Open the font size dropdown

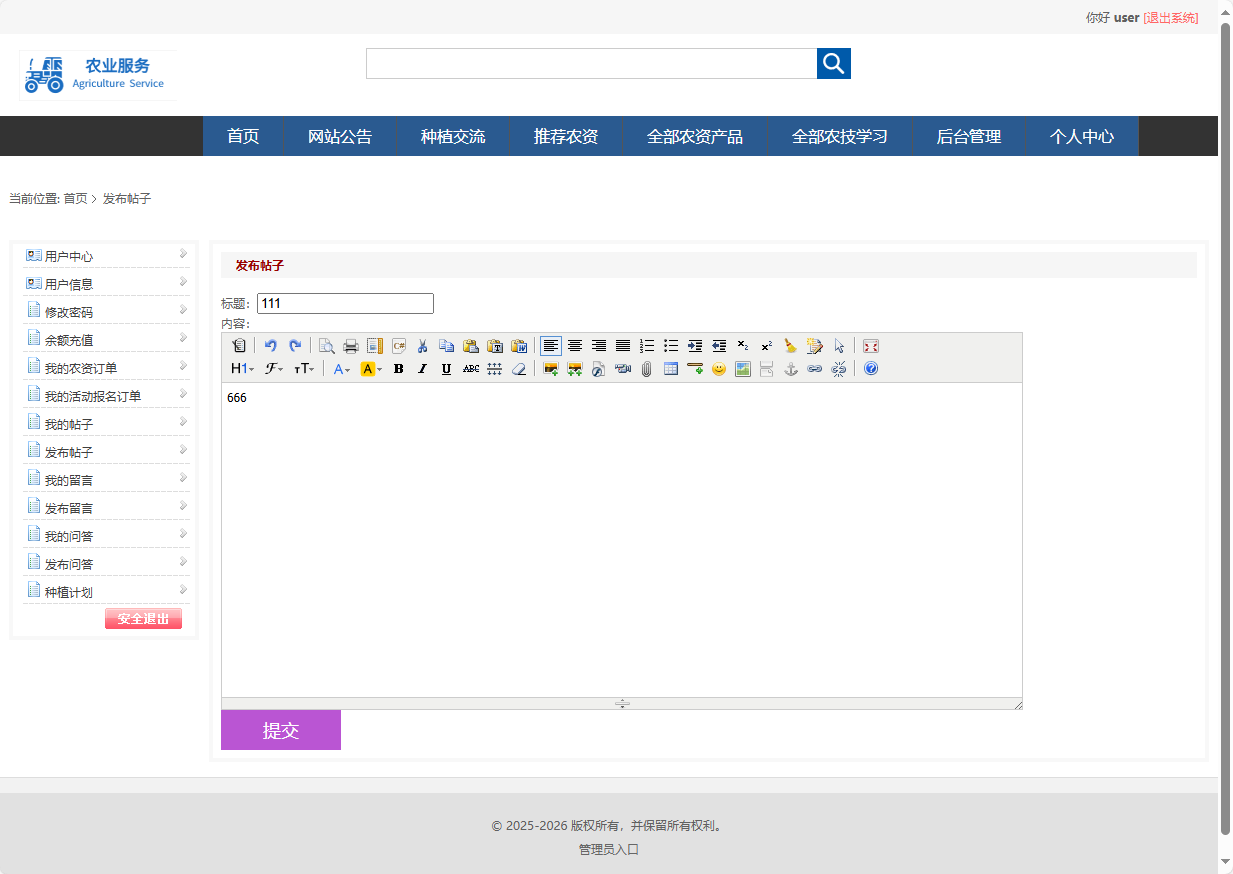click(304, 369)
